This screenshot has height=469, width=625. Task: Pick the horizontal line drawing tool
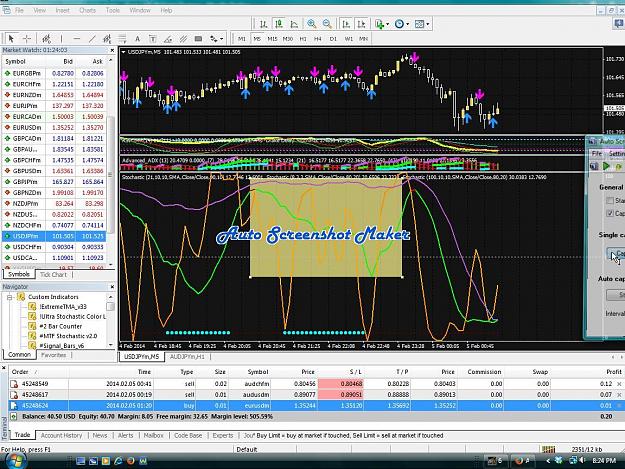pyautogui.click(x=77, y=39)
